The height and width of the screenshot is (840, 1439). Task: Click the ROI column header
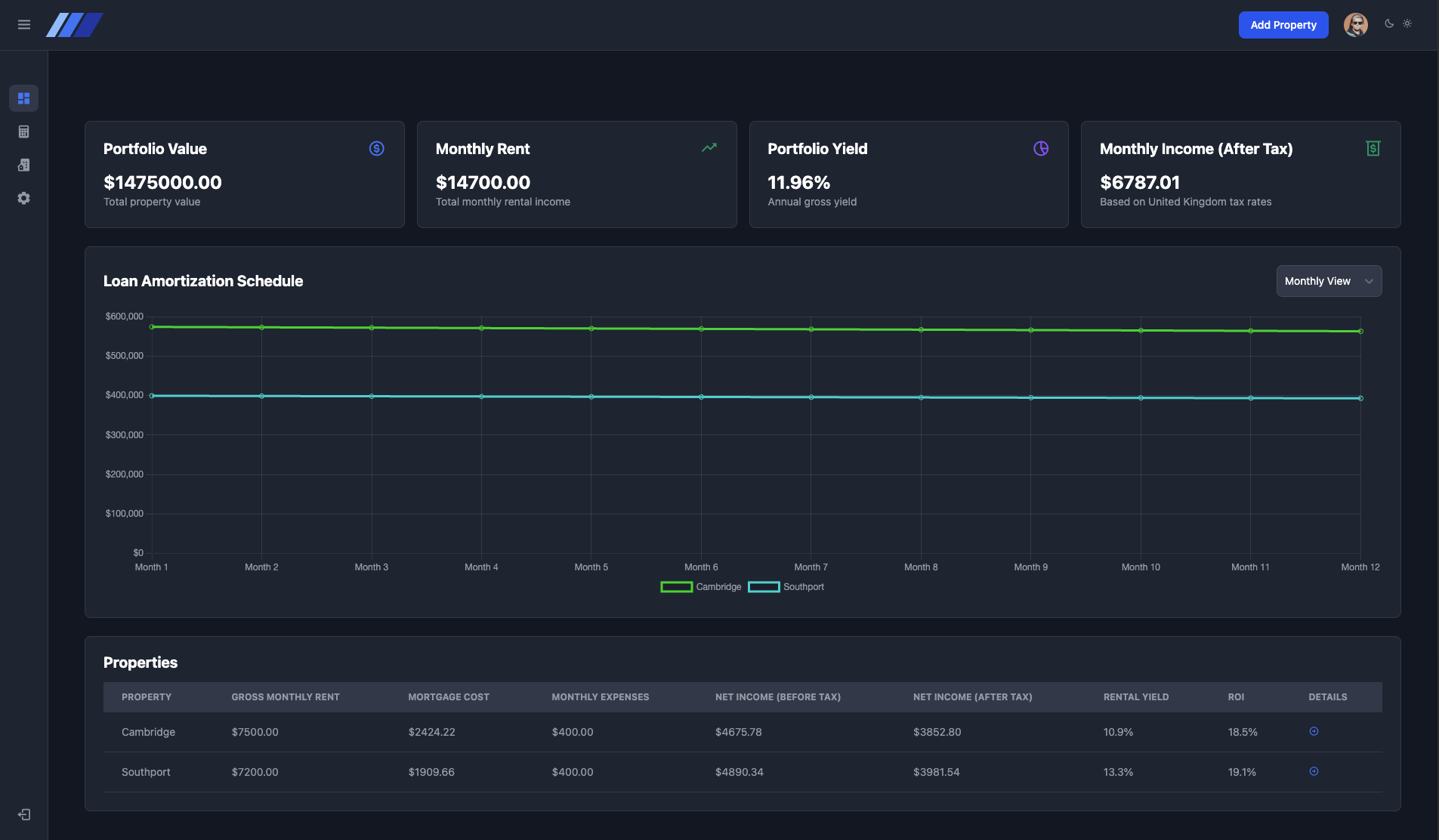click(x=1236, y=697)
